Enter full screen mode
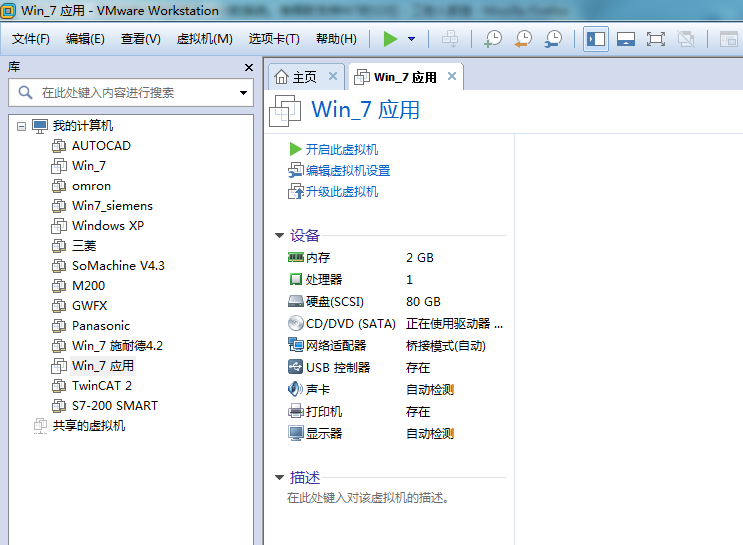The image size is (743, 545). [x=656, y=39]
